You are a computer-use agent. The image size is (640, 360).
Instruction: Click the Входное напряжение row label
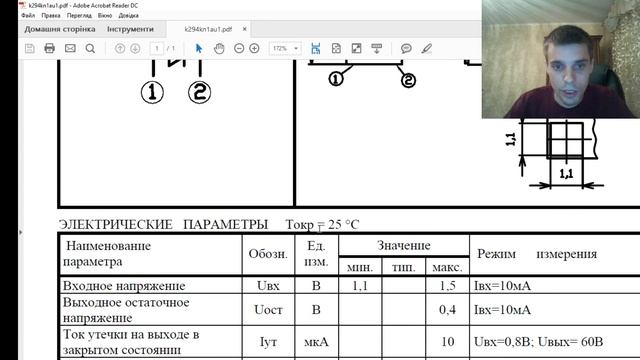(124, 286)
